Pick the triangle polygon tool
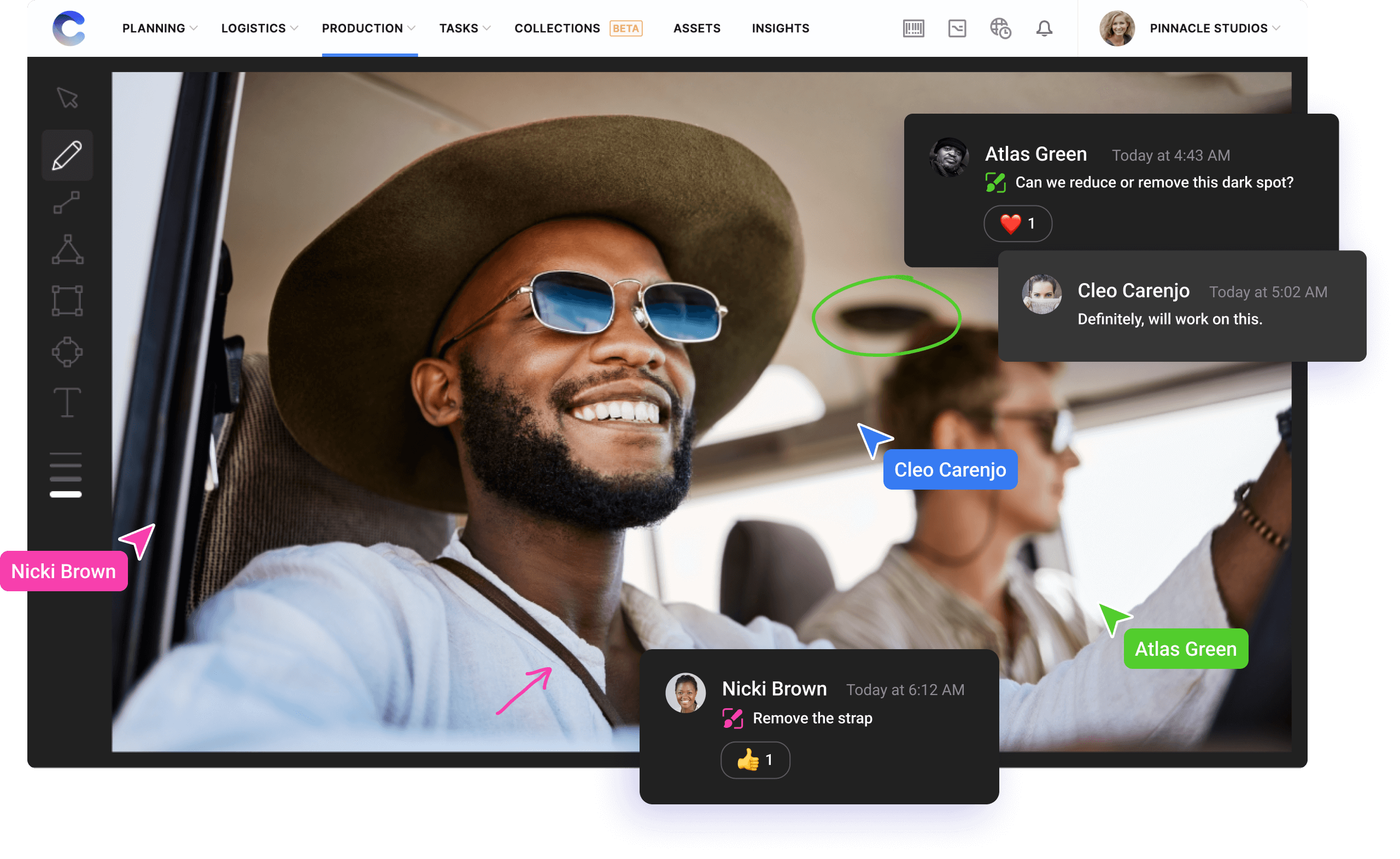Screen dimensions: 1400x859 tap(68, 249)
